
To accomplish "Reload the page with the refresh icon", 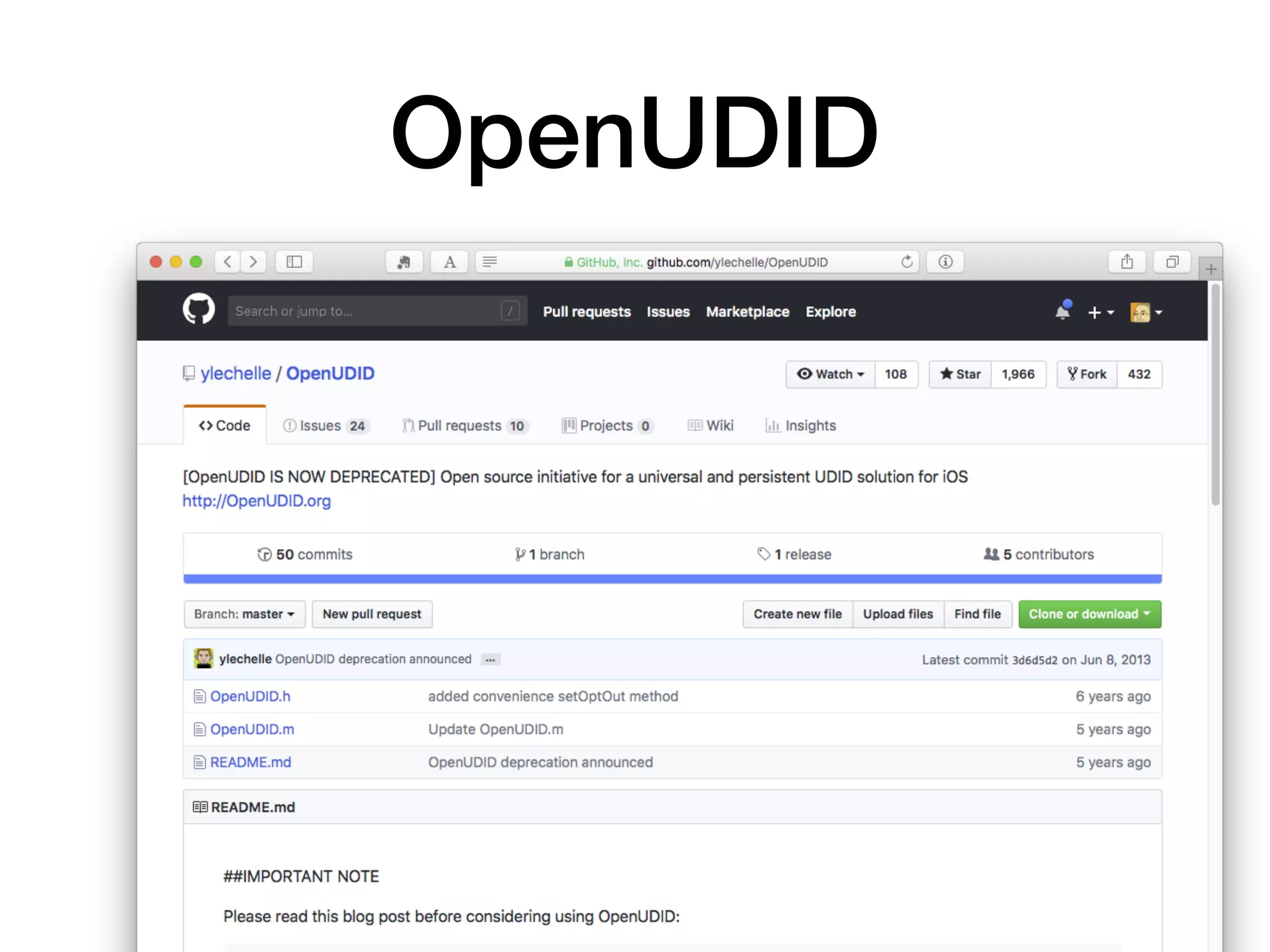I will click(x=907, y=262).
